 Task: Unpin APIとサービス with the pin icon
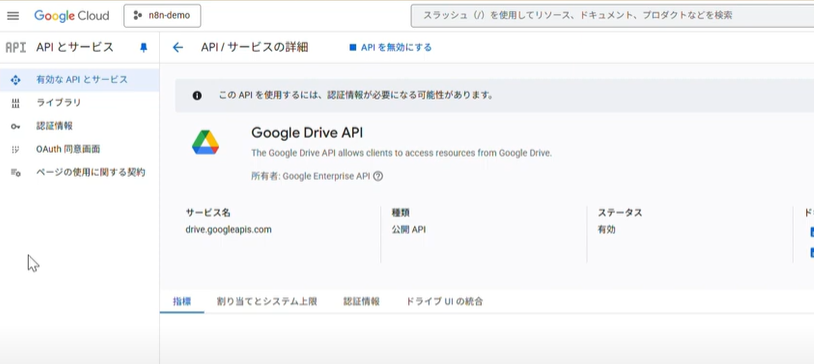[144, 47]
